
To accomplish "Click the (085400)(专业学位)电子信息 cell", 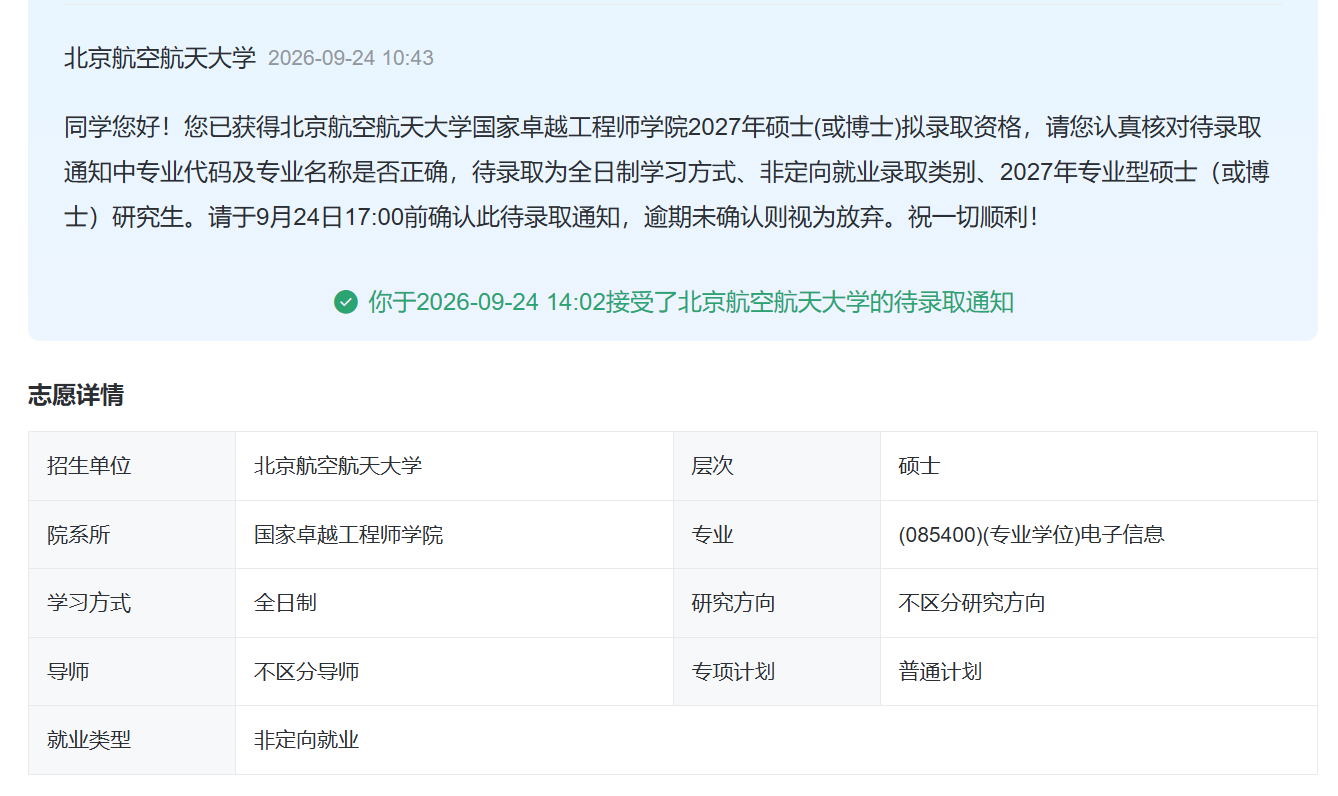I will [1099, 535].
